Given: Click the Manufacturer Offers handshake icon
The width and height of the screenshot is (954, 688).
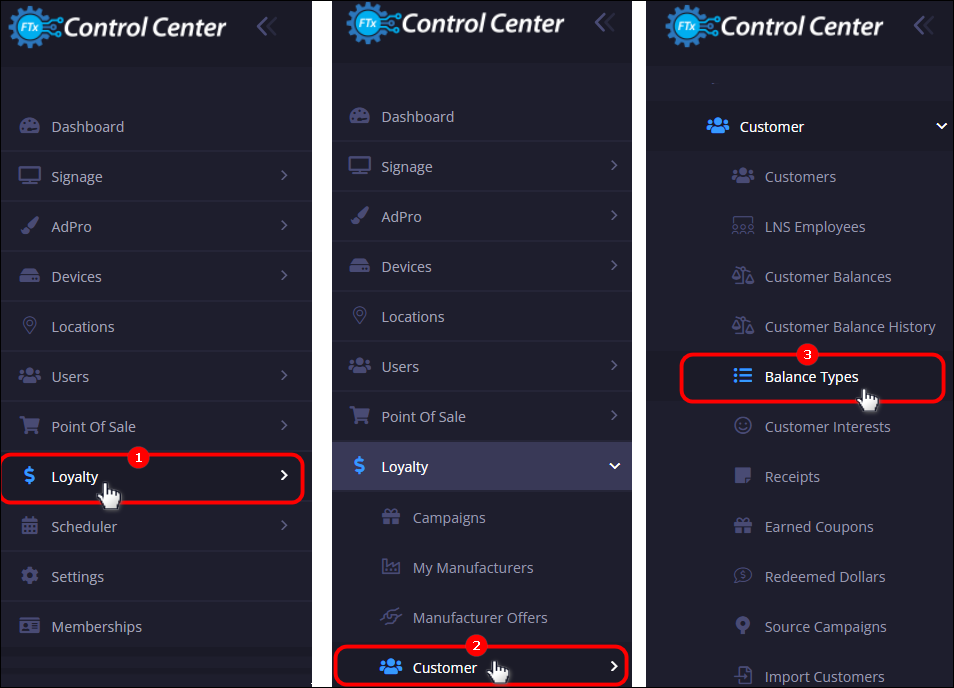Looking at the screenshot, I should click(391, 617).
